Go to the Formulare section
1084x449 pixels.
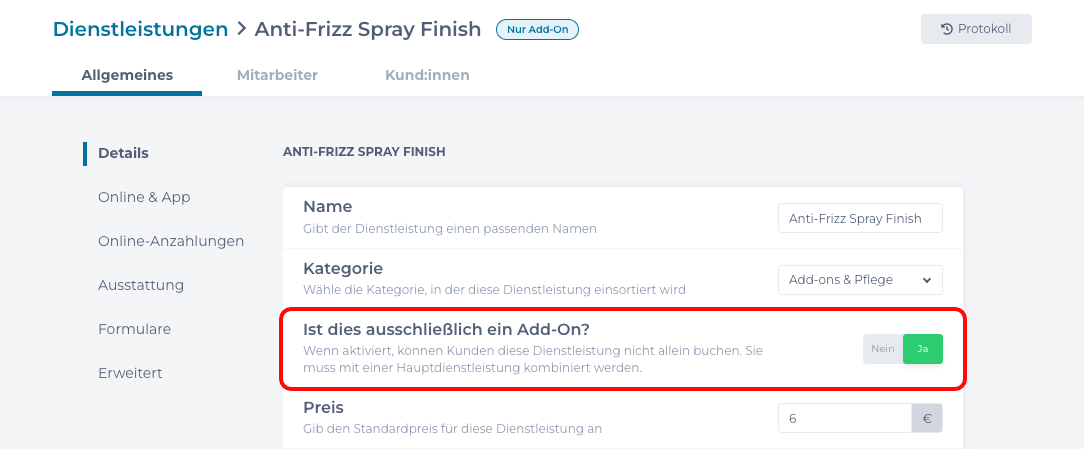134,329
